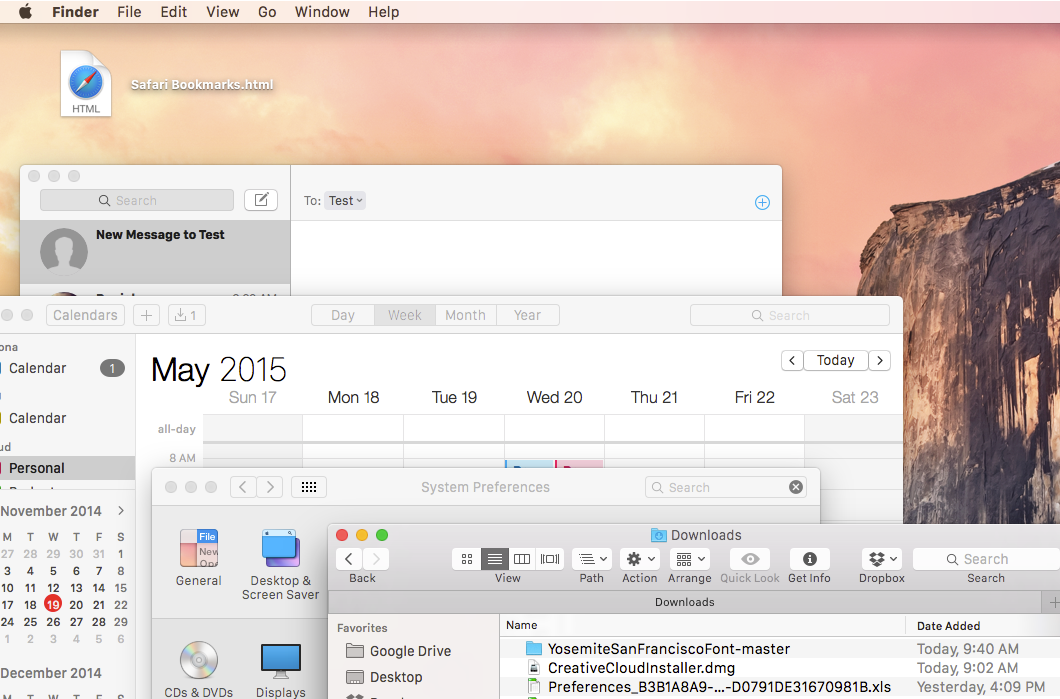Open the Window menu

click(322, 11)
